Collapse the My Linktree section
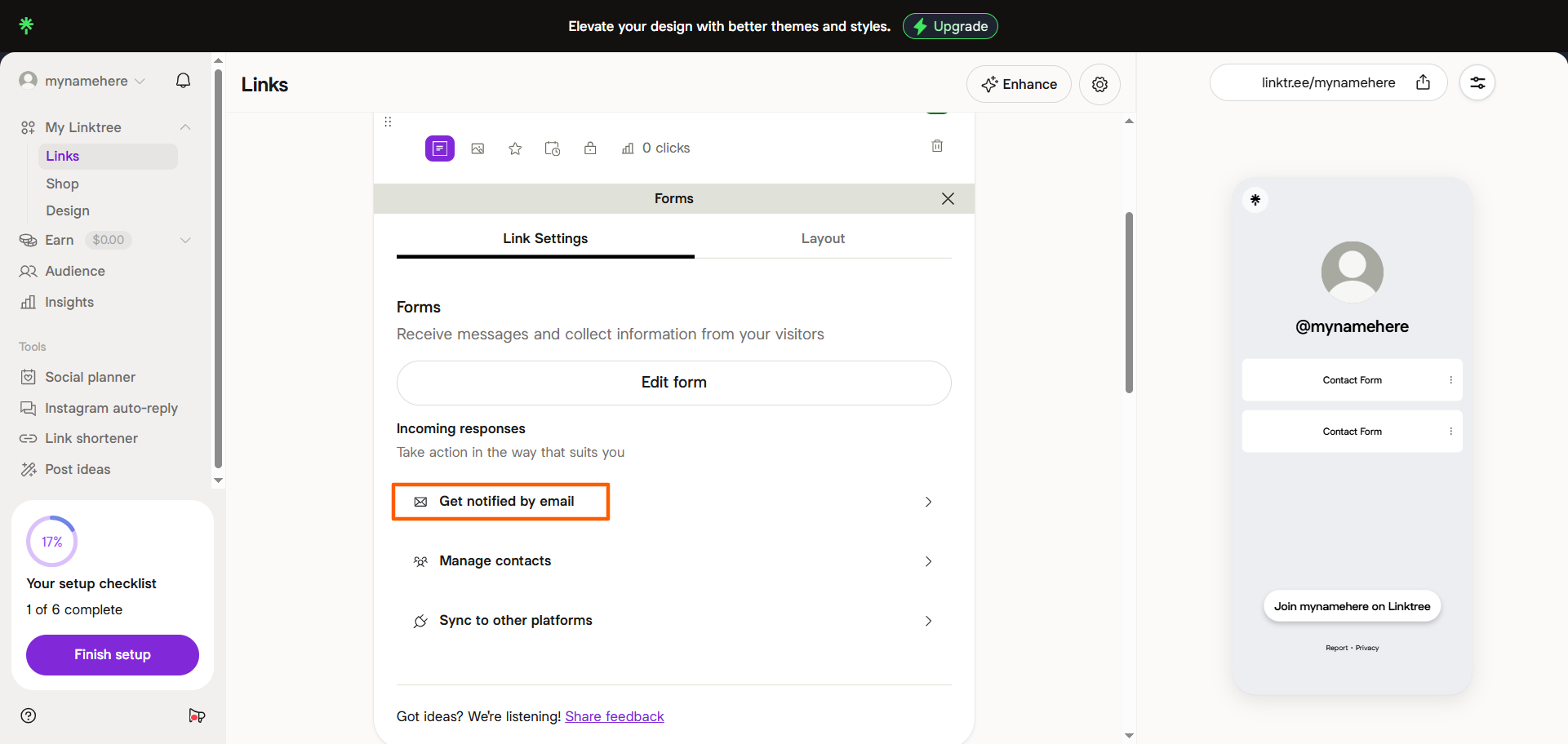This screenshot has height=744, width=1568. (185, 127)
